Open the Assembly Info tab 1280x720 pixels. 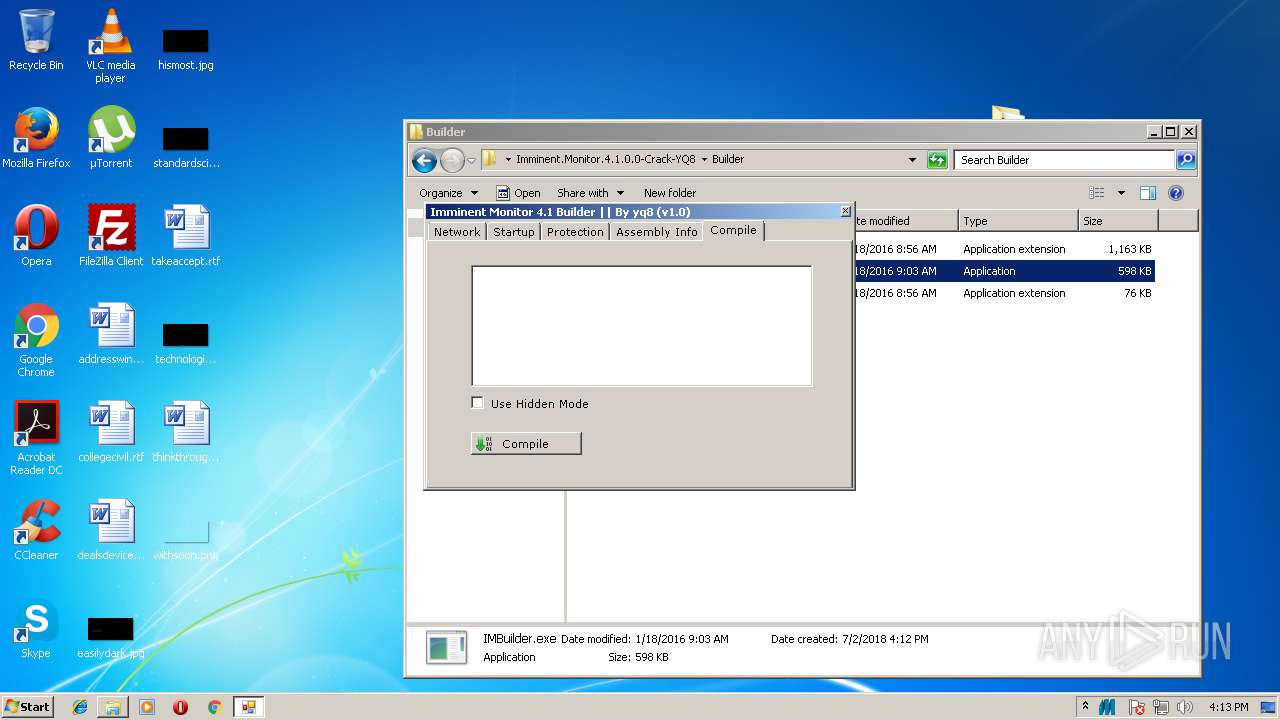[x=657, y=232]
